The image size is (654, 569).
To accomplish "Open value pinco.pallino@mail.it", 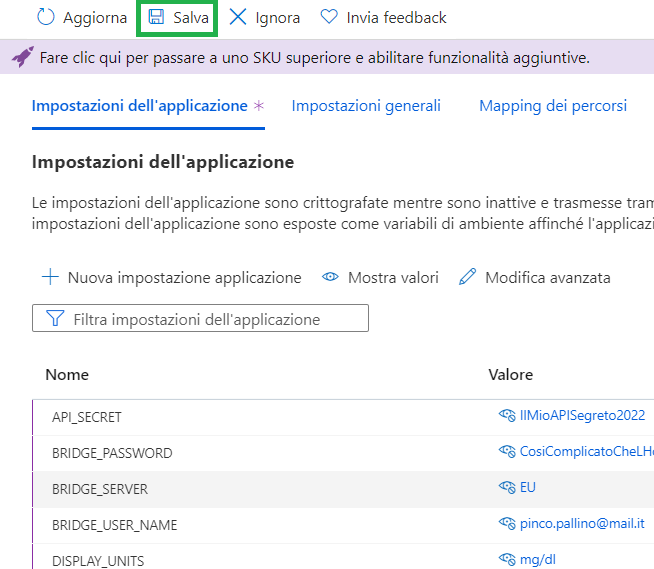I will coord(582,523).
